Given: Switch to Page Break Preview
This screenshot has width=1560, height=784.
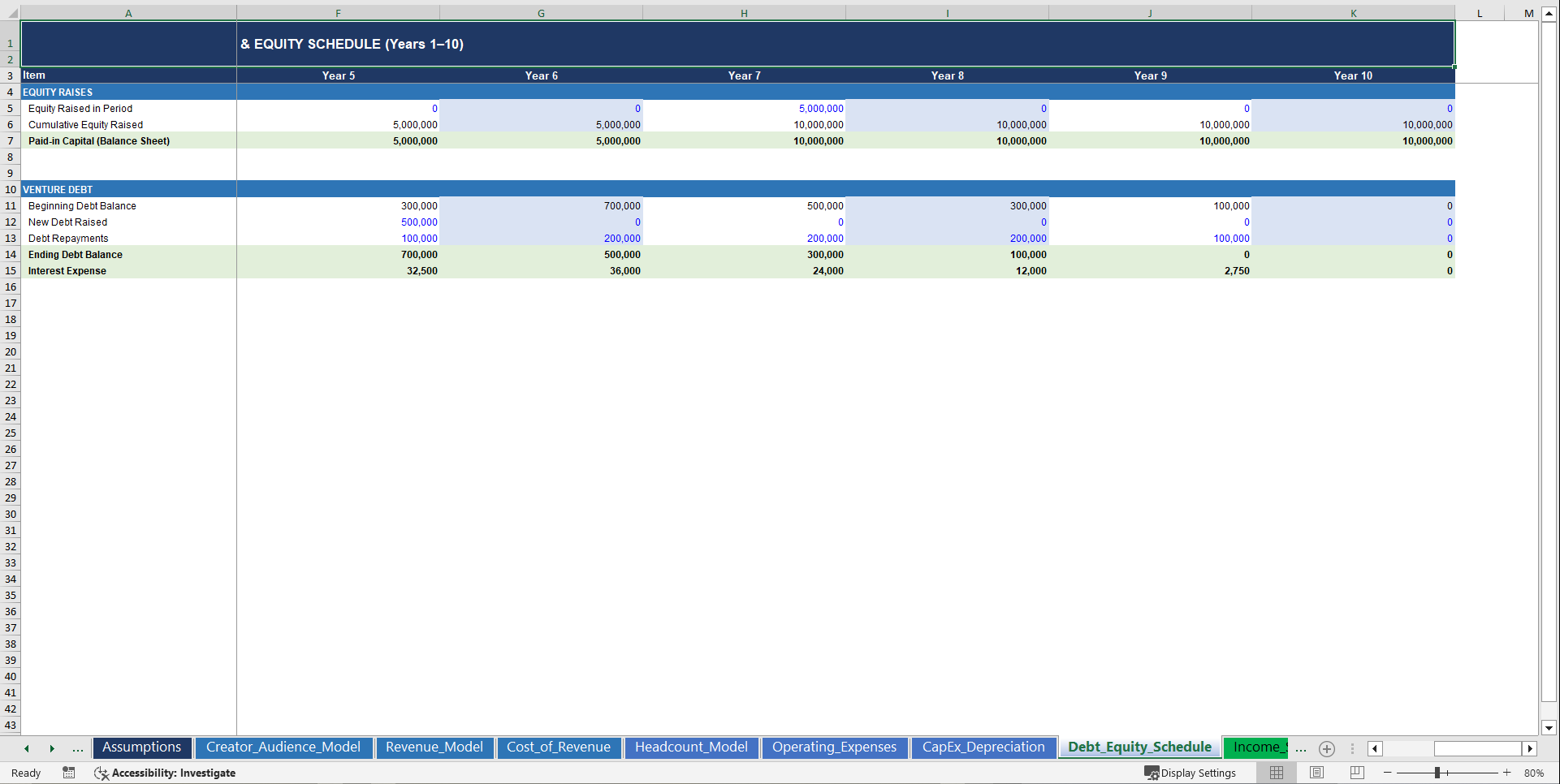Looking at the screenshot, I should coord(1355,773).
